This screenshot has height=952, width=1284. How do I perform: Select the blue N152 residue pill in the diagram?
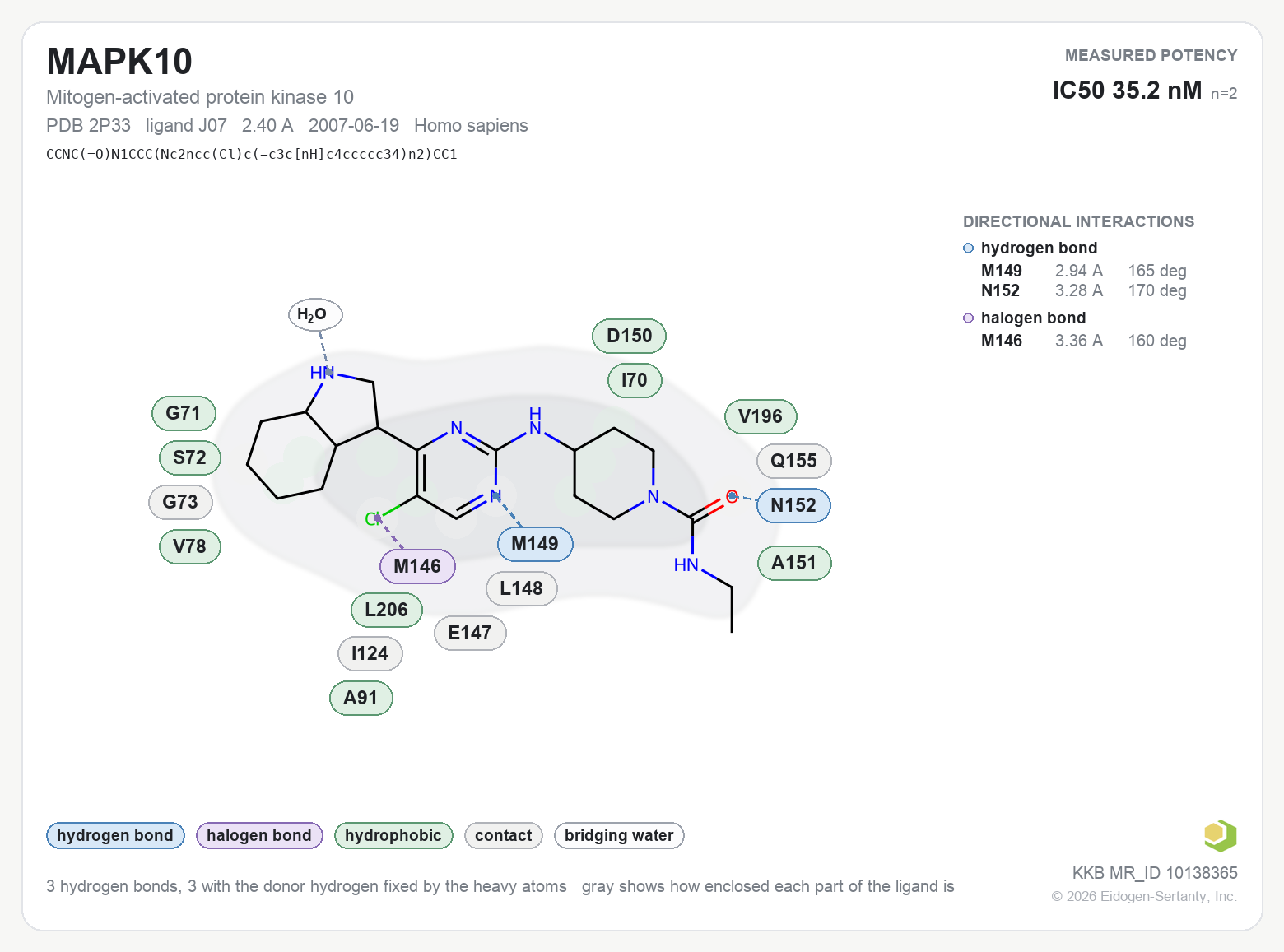tap(793, 505)
